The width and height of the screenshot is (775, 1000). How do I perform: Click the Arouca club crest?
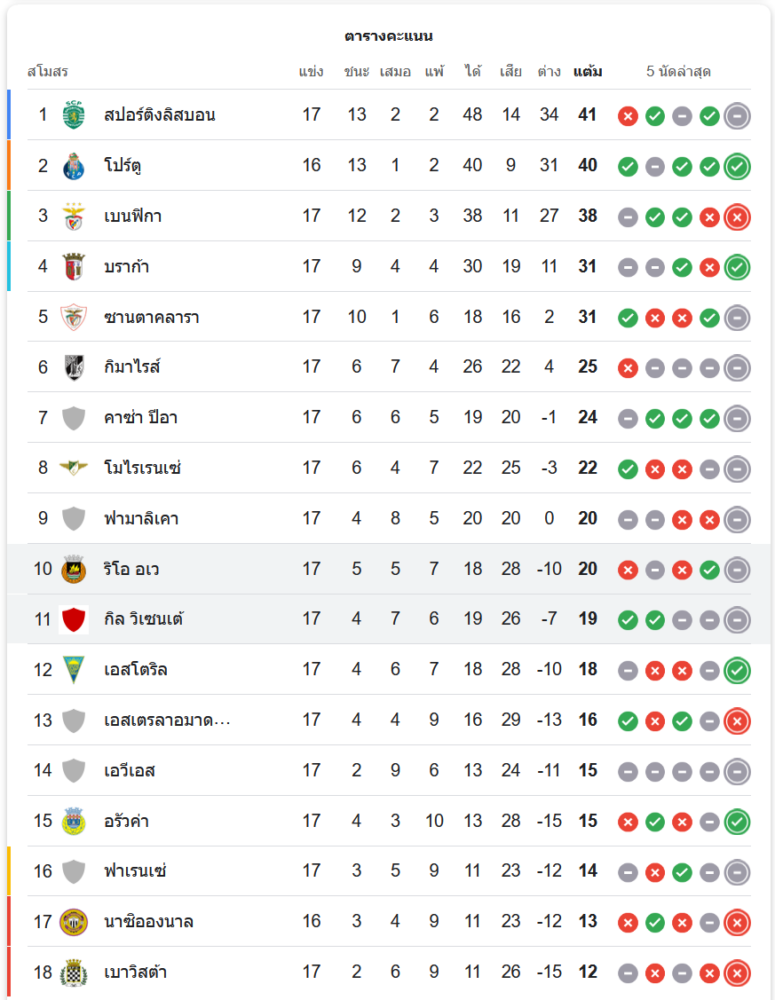pos(74,821)
